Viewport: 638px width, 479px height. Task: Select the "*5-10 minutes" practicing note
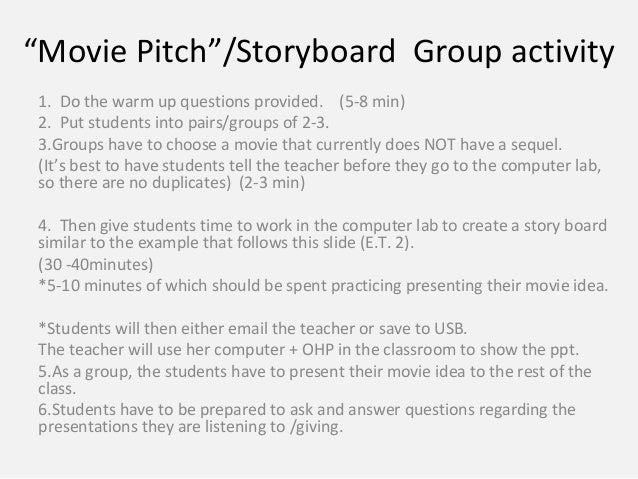(x=323, y=286)
